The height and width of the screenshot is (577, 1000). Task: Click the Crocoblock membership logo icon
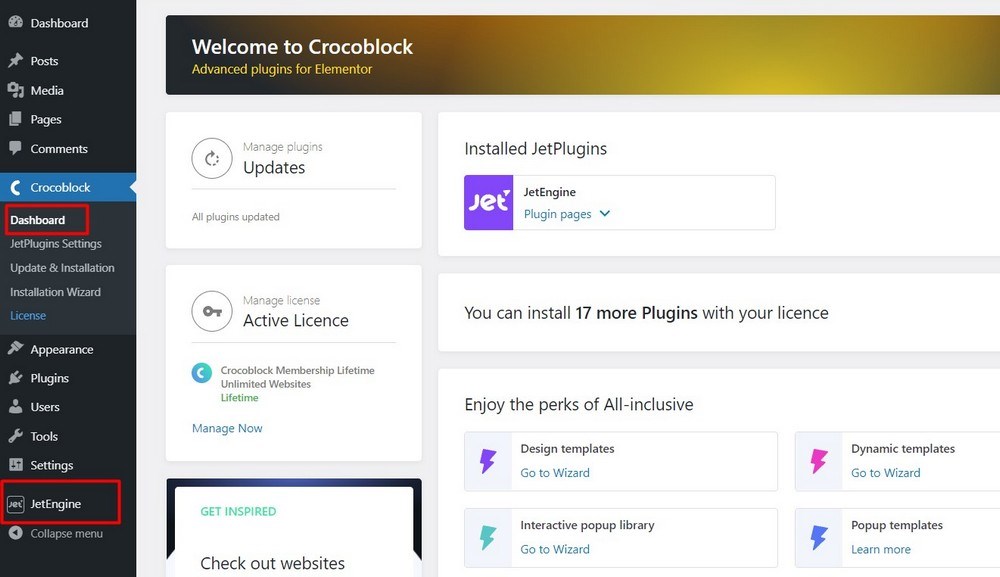click(x=202, y=372)
